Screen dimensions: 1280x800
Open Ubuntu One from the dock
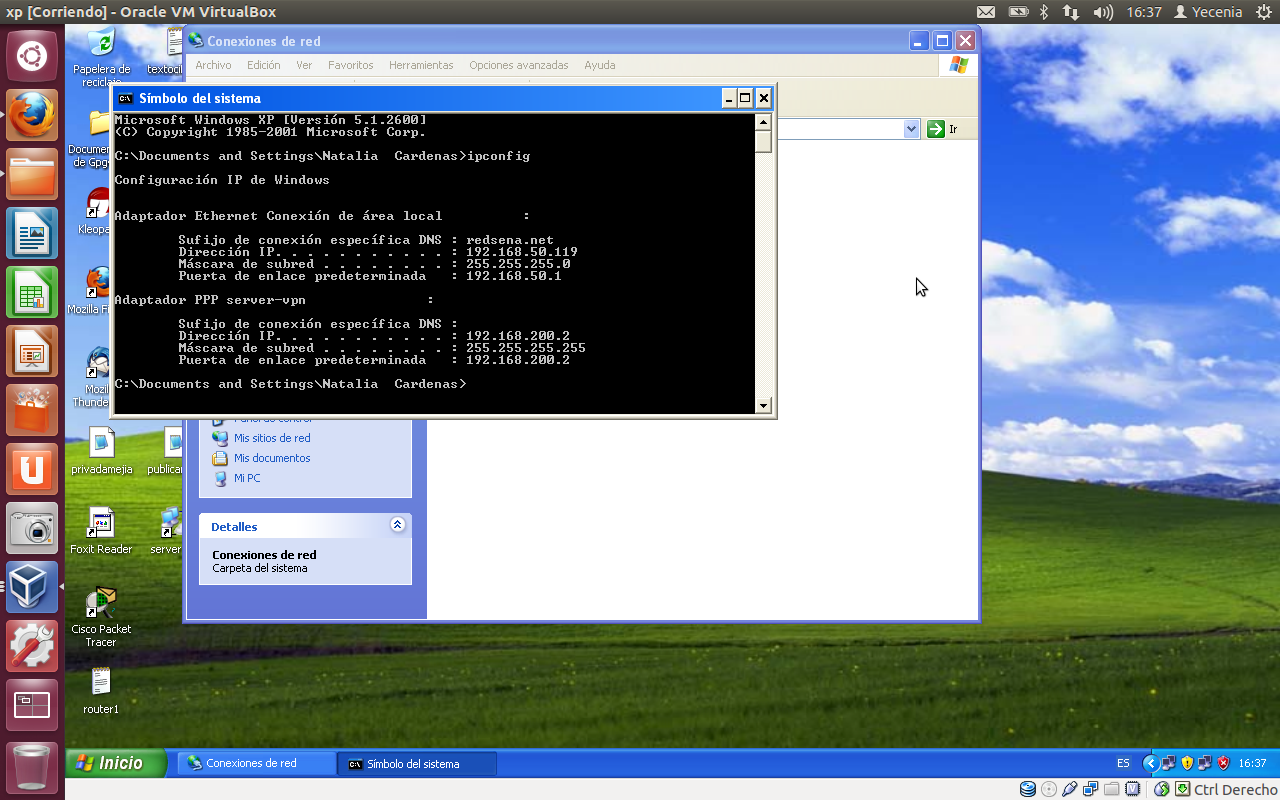coord(32,469)
